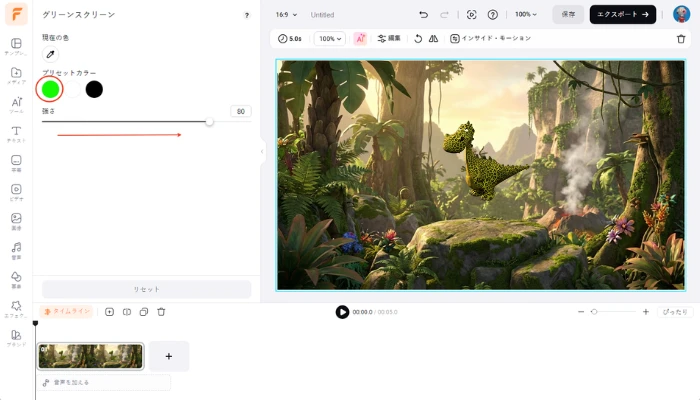Expand the 16:9 aspect ratio dropdown
This screenshot has width=700, height=400.
click(286, 15)
